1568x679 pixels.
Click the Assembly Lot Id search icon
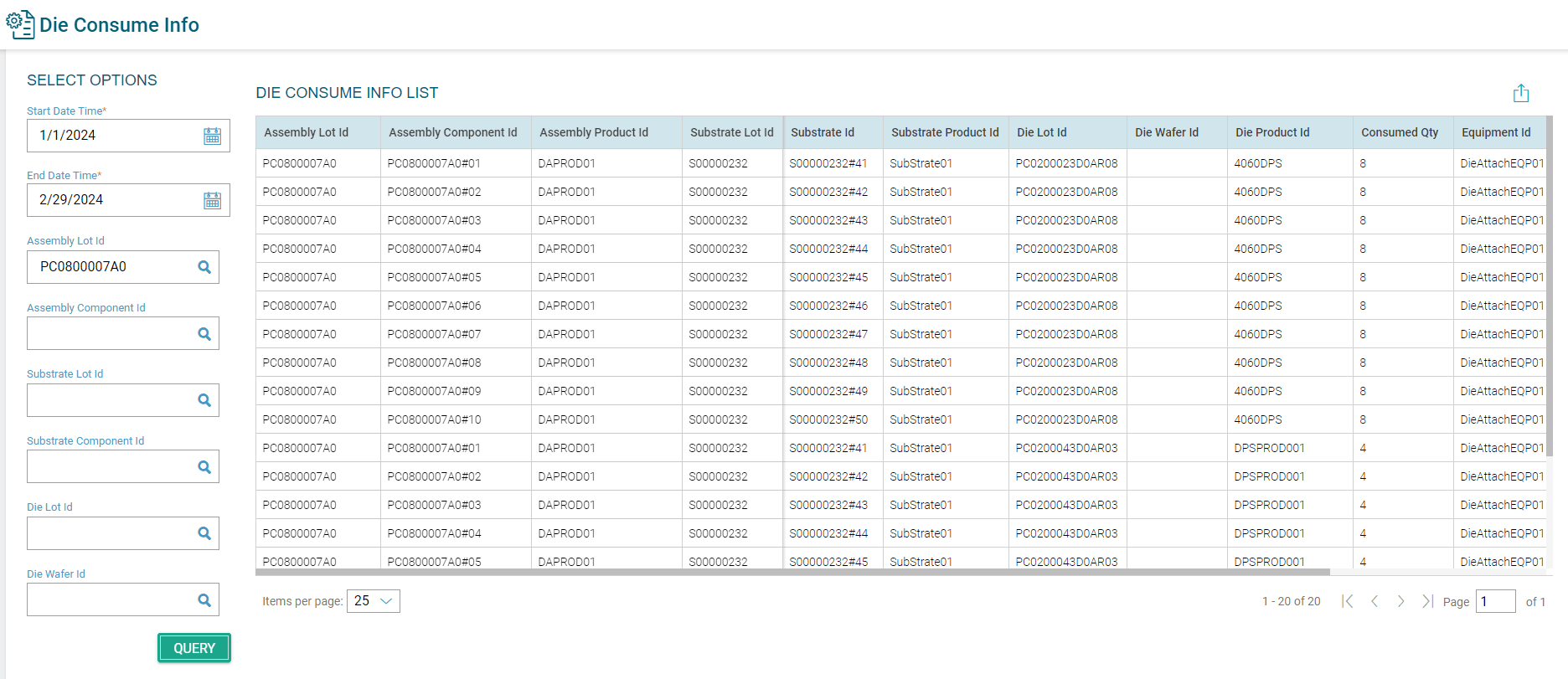204,267
